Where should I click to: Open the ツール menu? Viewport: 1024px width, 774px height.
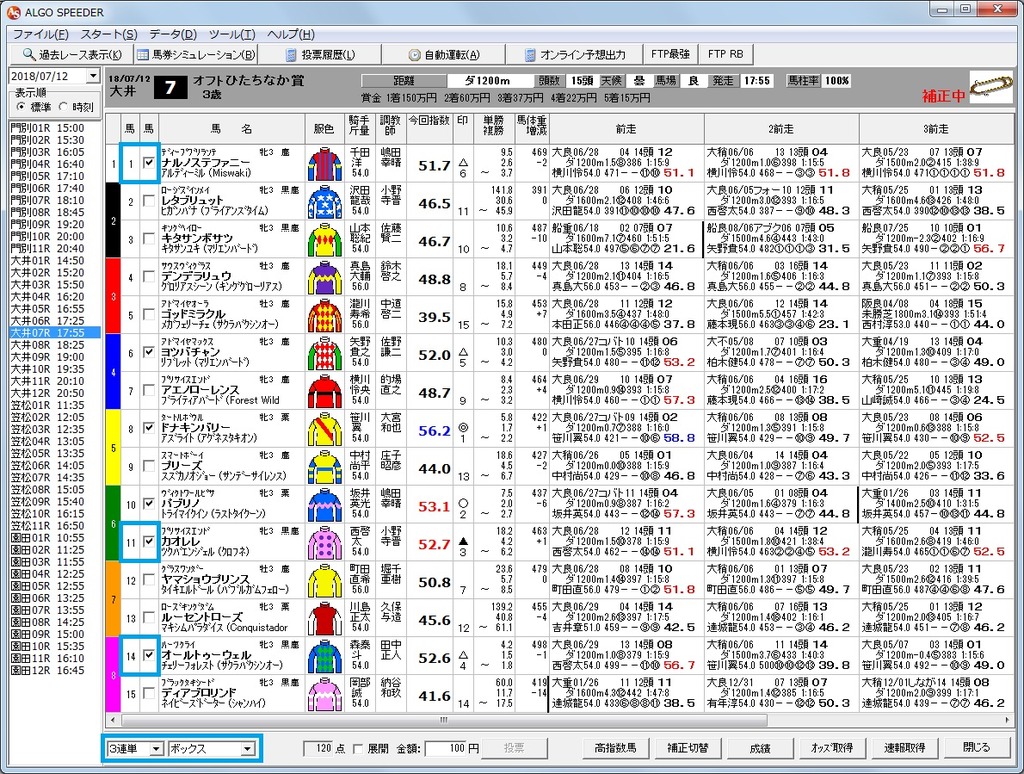[x=232, y=34]
